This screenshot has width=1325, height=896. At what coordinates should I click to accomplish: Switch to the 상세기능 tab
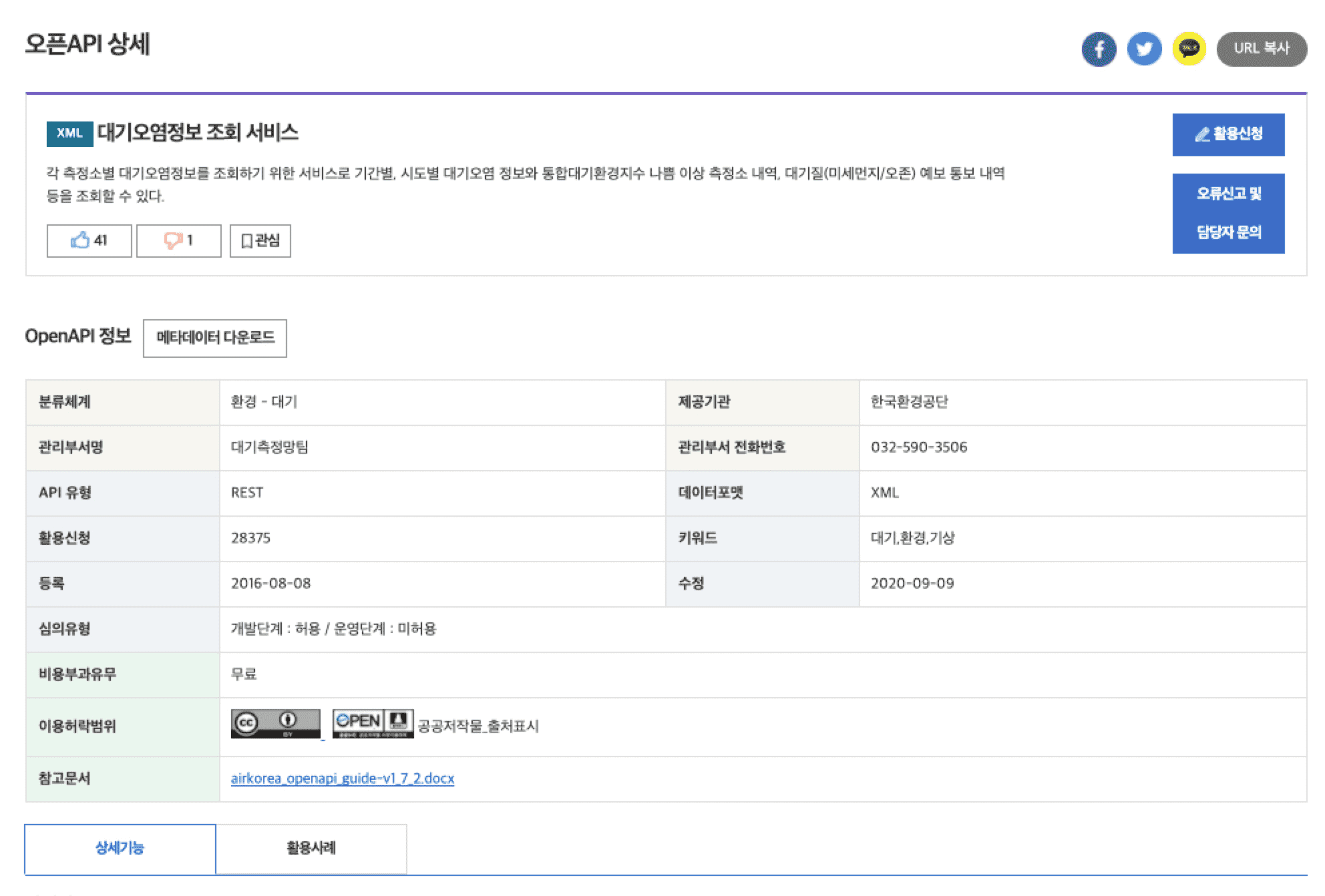120,848
